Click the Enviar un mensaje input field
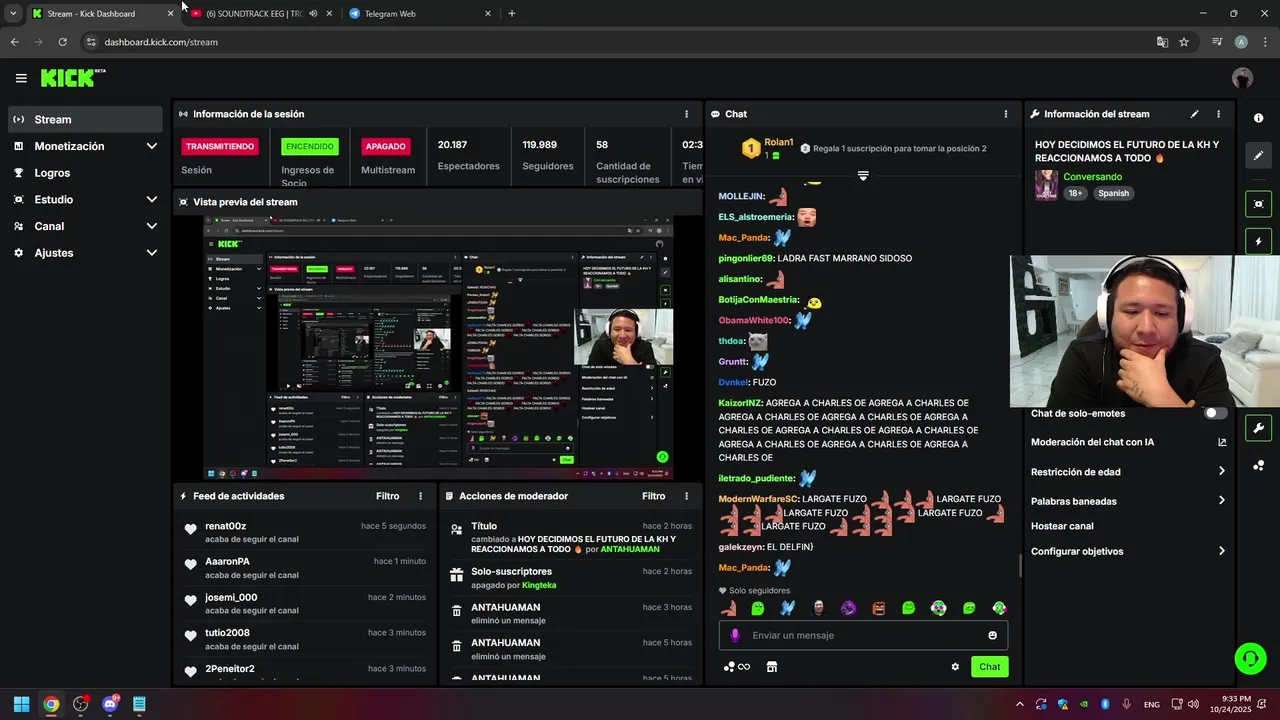Screen dimensions: 1280x720 coord(863,635)
